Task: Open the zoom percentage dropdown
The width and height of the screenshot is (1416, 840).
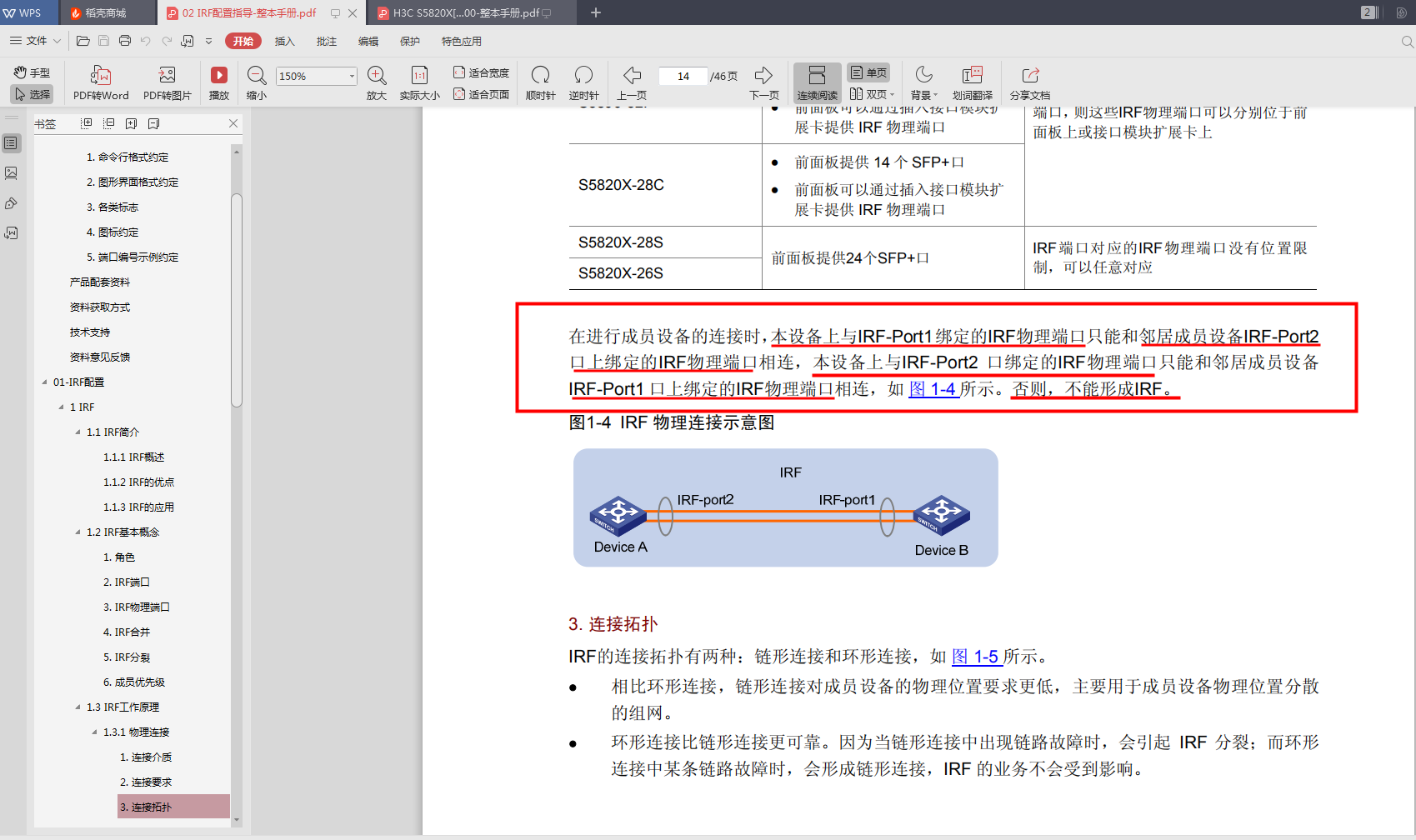Action: click(x=352, y=76)
